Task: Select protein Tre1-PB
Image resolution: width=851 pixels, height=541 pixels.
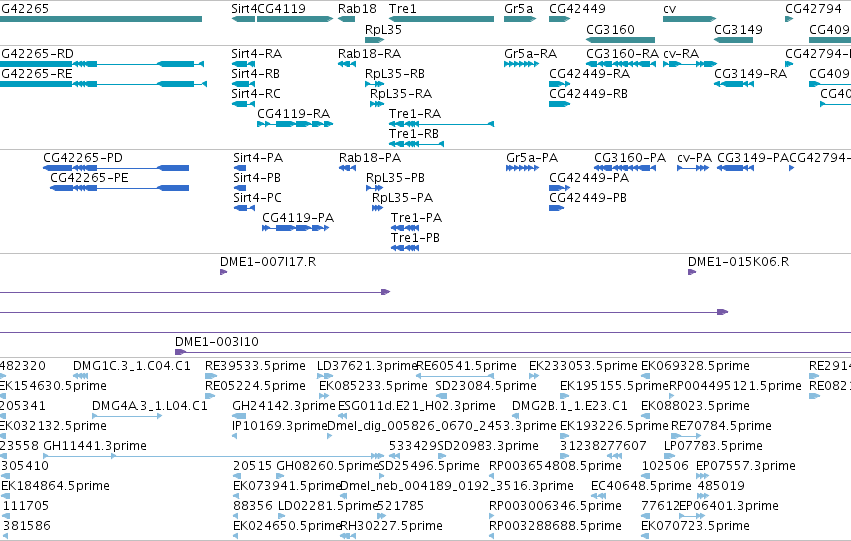Action: coord(405,249)
